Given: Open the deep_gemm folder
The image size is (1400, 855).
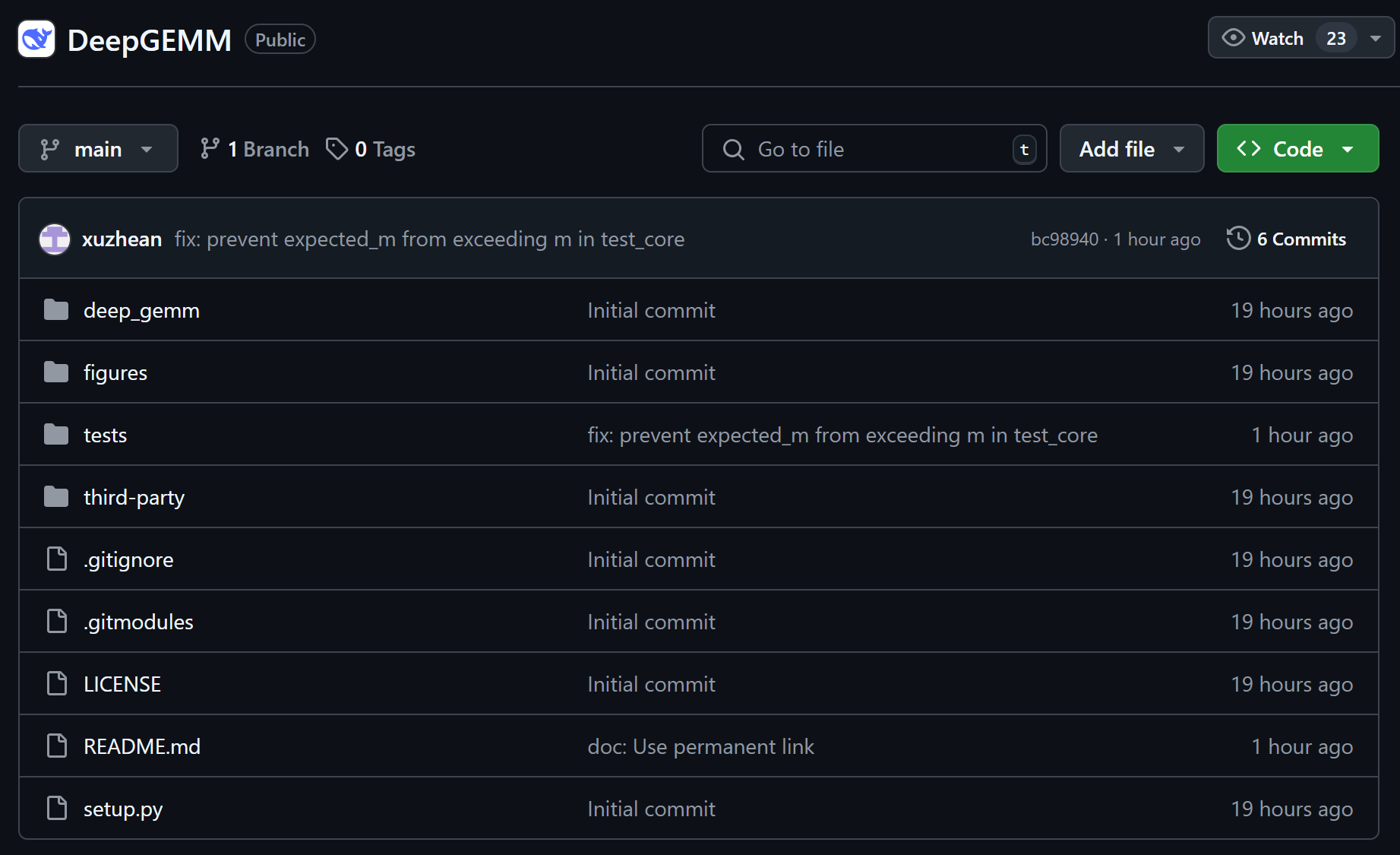Looking at the screenshot, I should [x=141, y=310].
